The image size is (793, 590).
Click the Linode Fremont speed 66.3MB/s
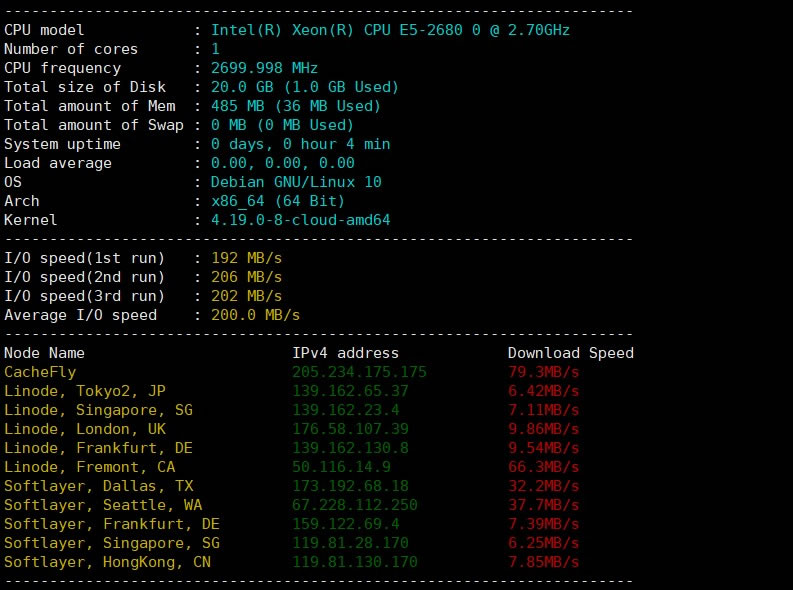[543, 467]
